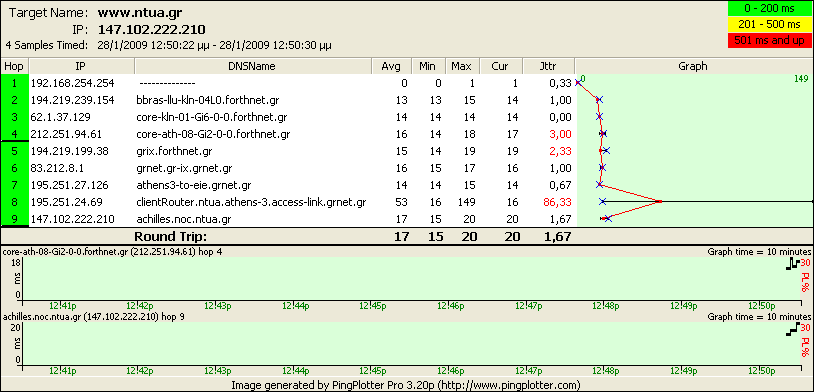Click athens3-to-eie.grnet.gr DNS name

coord(194,185)
